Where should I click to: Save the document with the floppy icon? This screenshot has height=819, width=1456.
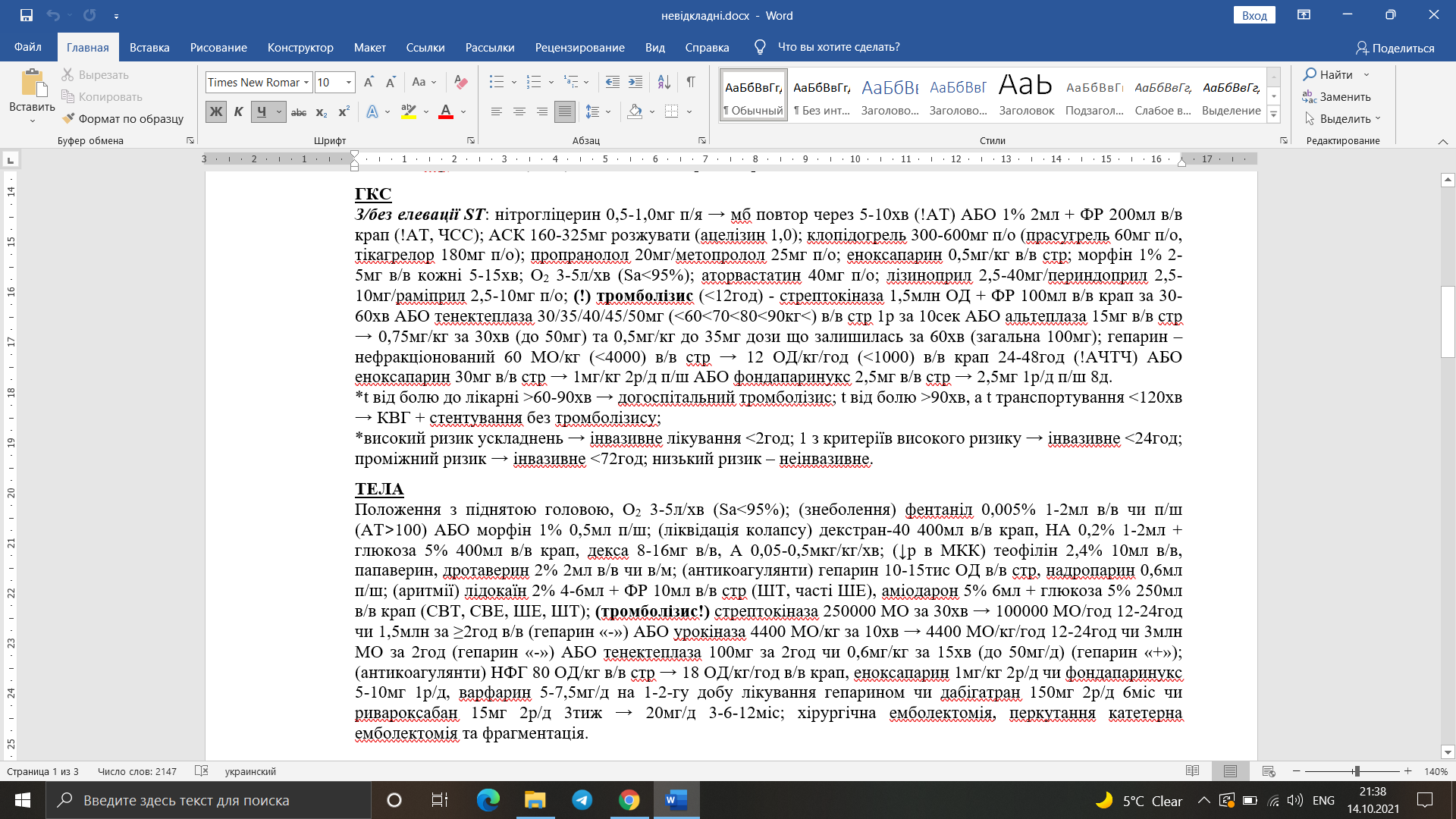pyautogui.click(x=27, y=15)
